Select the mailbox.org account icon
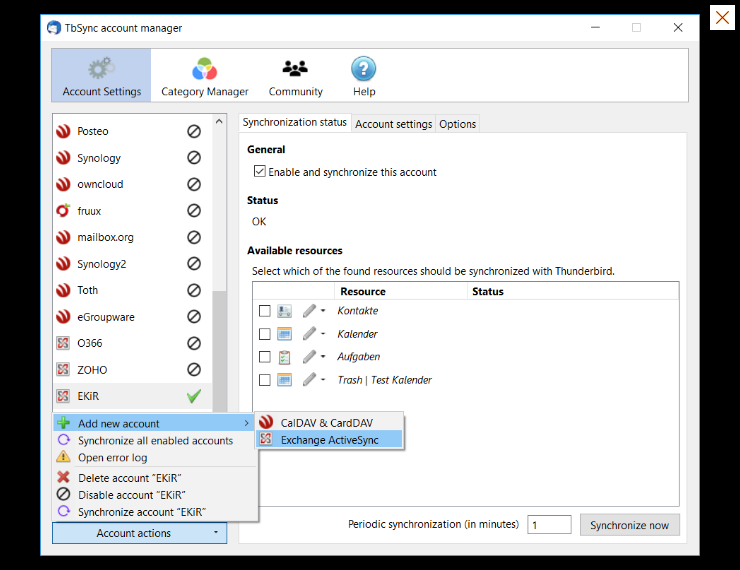The height and width of the screenshot is (570, 740). 63,237
